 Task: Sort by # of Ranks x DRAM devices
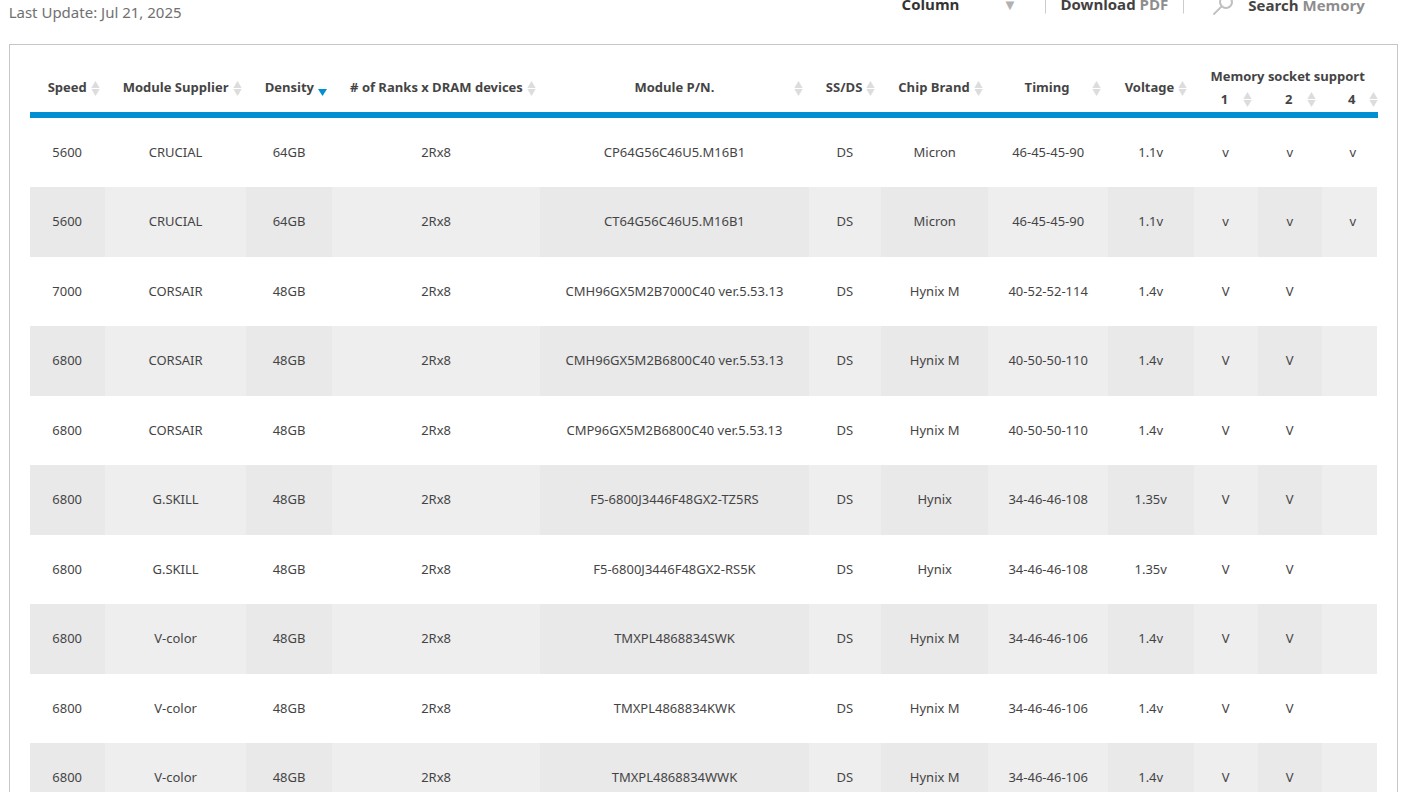point(532,89)
